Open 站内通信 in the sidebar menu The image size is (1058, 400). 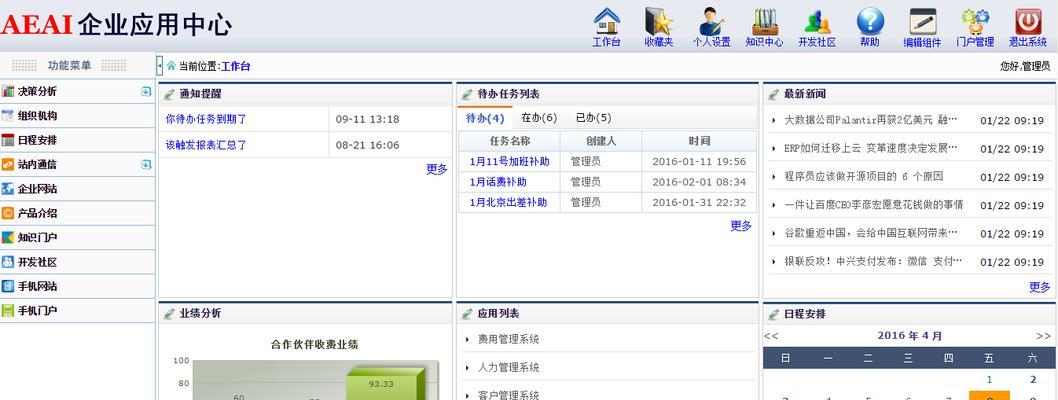click(x=77, y=165)
